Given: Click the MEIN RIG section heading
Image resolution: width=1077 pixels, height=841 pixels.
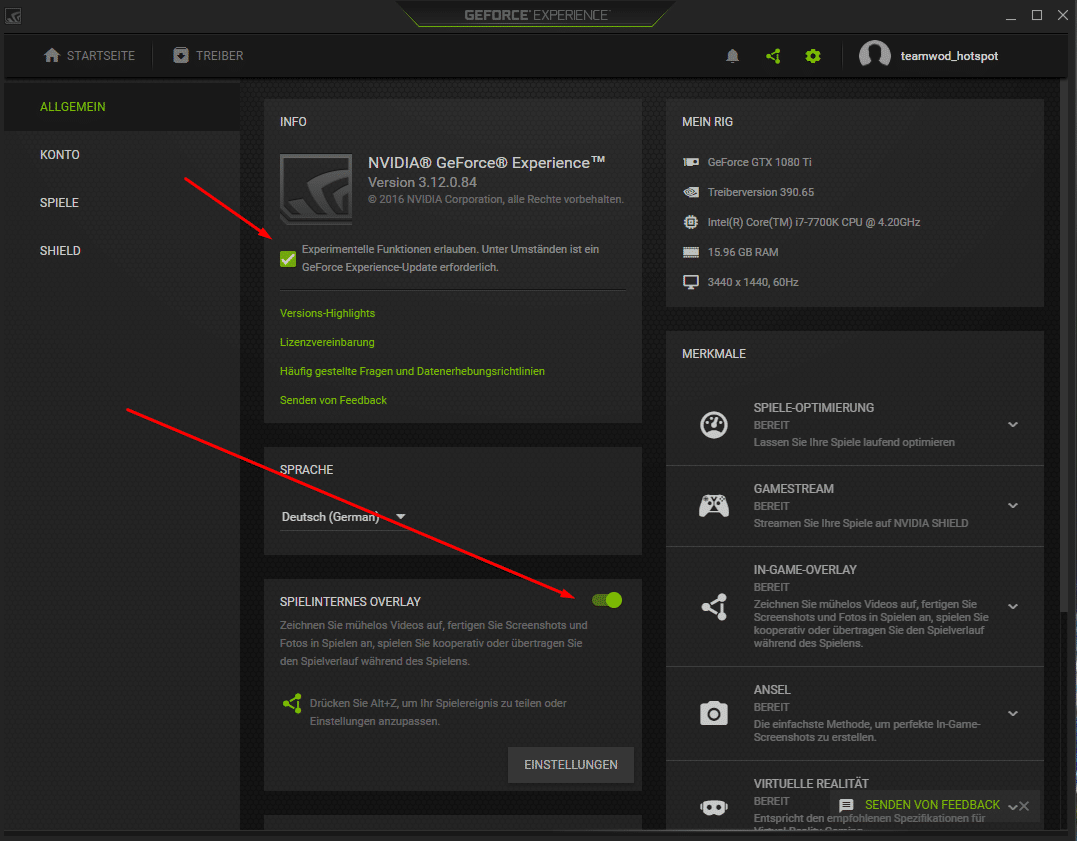Looking at the screenshot, I should tap(707, 122).
